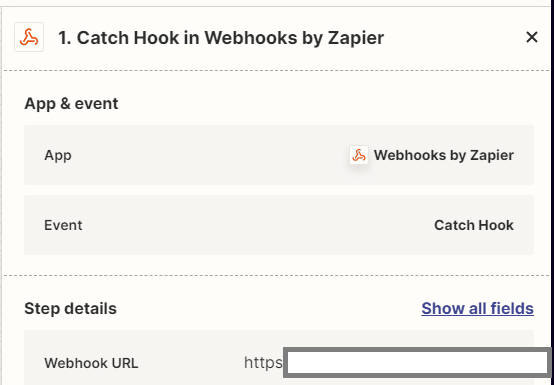Close the Catch Hook step panel
555x385 pixels.
tap(532, 37)
